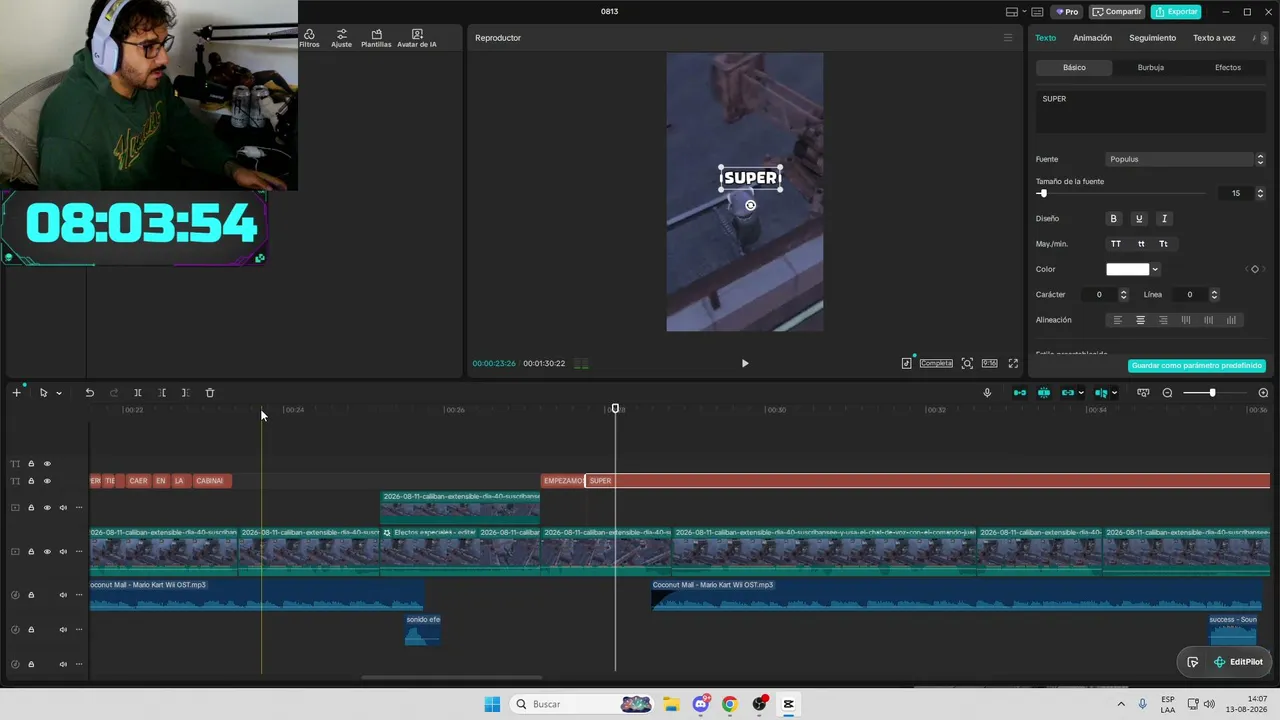1280x720 pixels.
Task: Click the player zoom-to-fit scan icon
Action: [967, 363]
